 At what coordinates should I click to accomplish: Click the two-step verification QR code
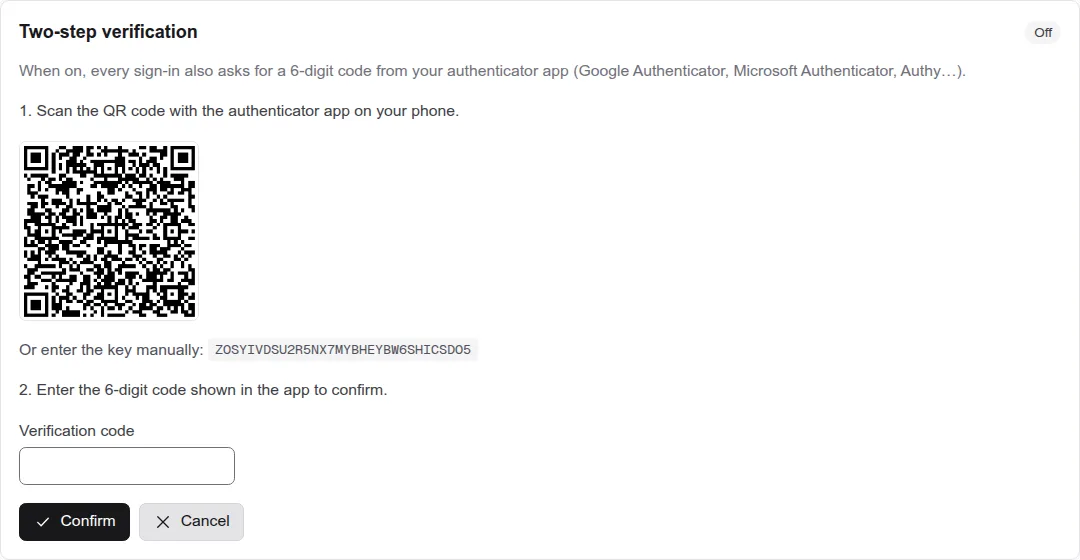pyautogui.click(x=109, y=231)
